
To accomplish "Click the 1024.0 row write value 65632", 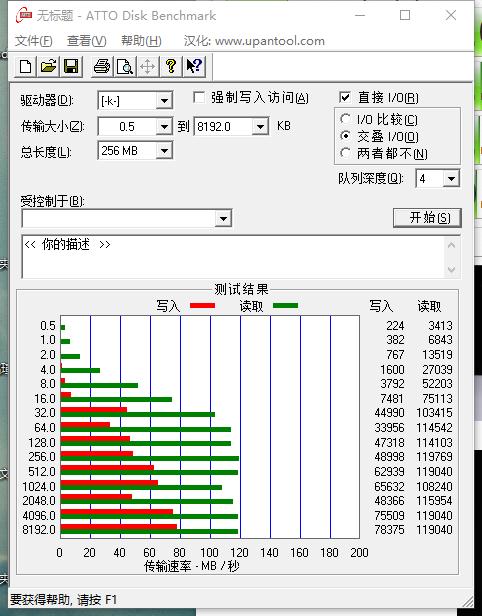I will pyautogui.click(x=389, y=487).
